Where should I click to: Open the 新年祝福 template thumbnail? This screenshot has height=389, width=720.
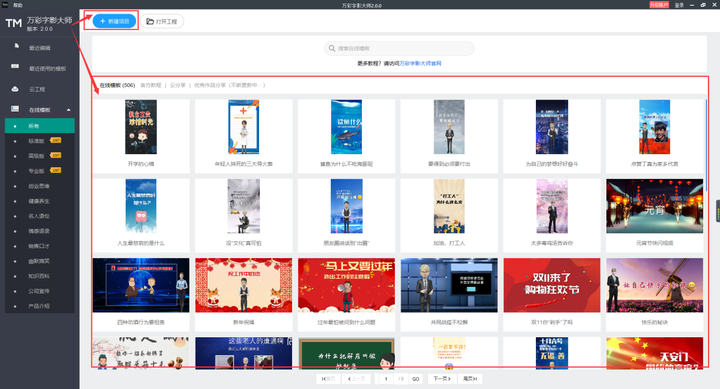(243, 285)
